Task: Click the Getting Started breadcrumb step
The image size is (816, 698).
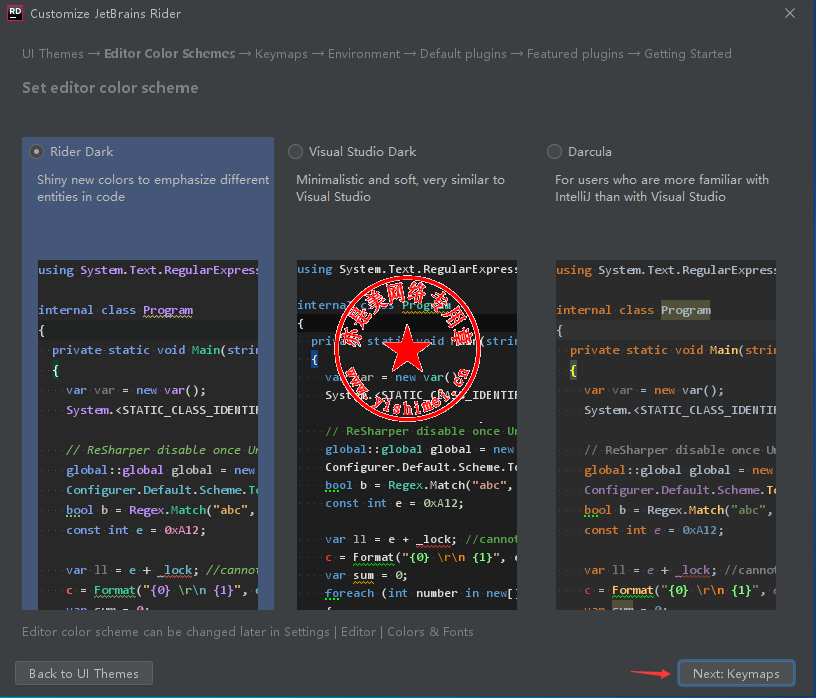Action: [x=687, y=54]
